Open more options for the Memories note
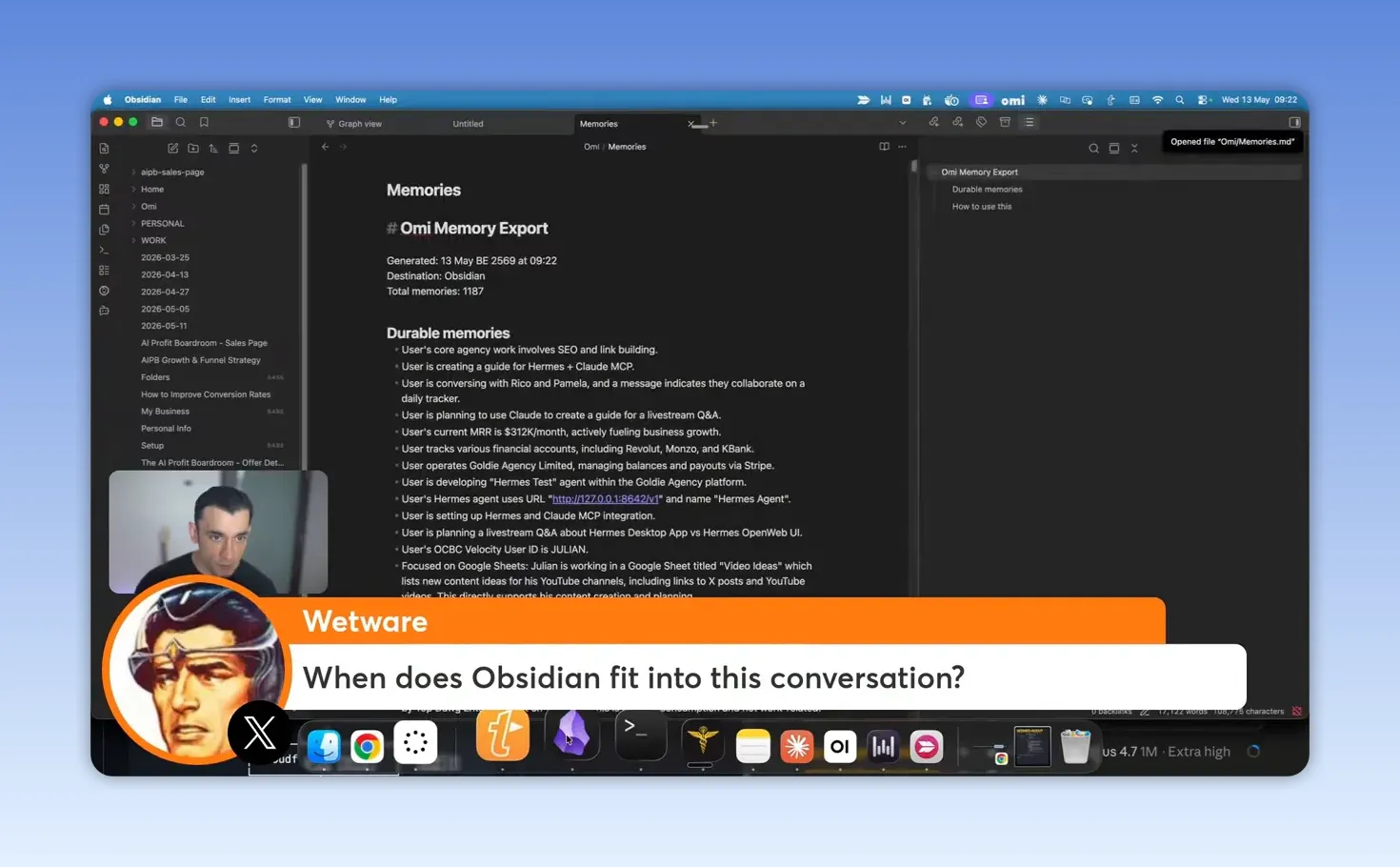 point(902,147)
